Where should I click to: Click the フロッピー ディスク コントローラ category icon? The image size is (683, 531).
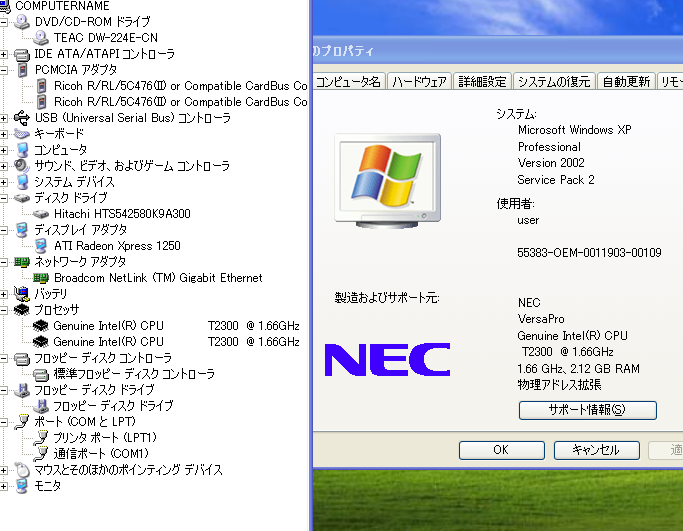coord(22,358)
